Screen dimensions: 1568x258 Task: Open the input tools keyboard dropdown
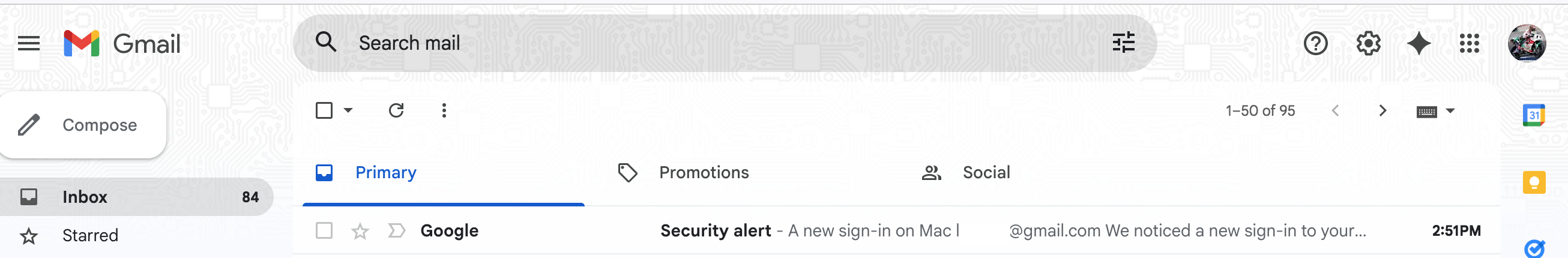coord(1450,111)
